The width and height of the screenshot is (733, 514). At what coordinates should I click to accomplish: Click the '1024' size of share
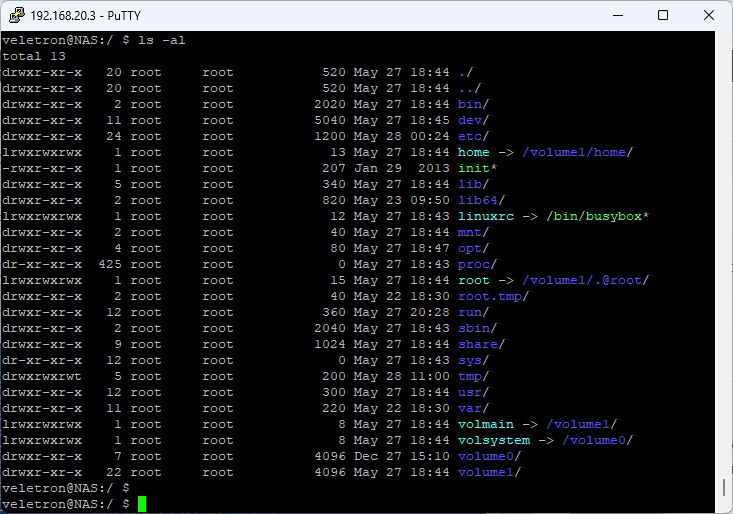point(330,344)
